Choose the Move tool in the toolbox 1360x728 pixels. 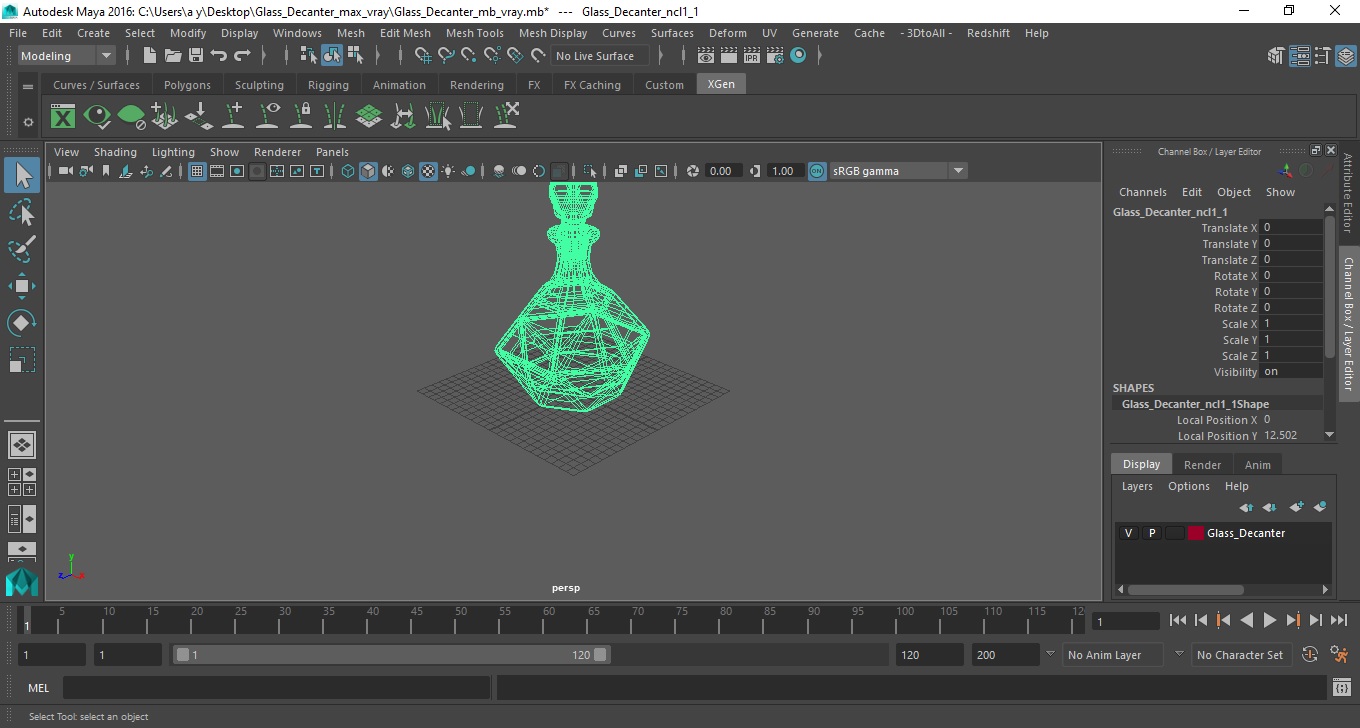coord(22,286)
